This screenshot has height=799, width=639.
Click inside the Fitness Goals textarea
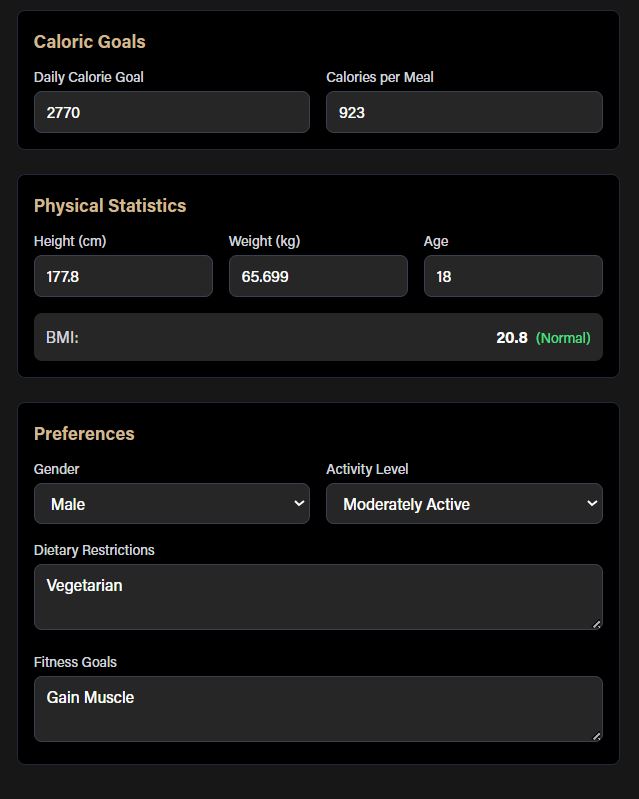(318, 709)
